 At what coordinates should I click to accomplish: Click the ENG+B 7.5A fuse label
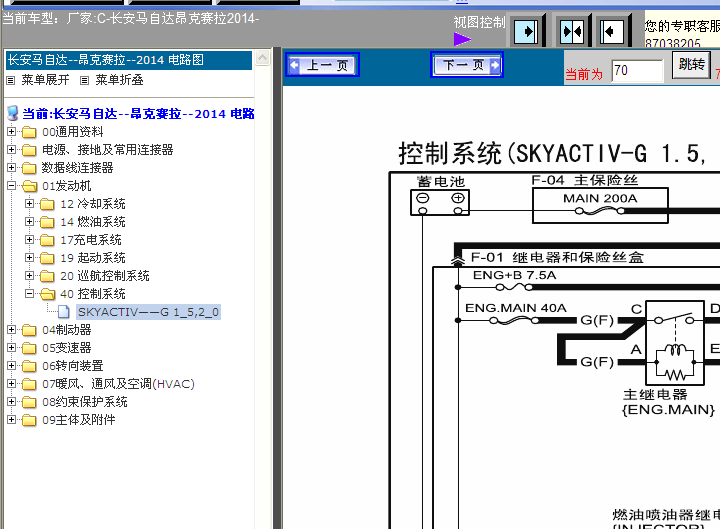point(515,275)
